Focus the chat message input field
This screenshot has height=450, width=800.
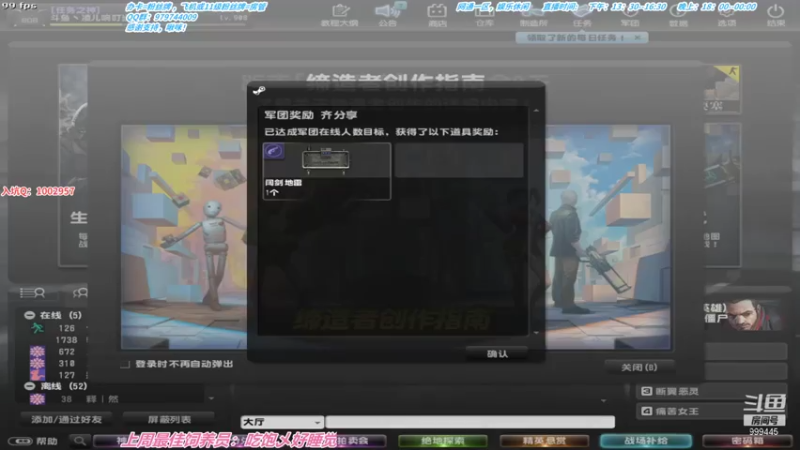tap(470, 422)
